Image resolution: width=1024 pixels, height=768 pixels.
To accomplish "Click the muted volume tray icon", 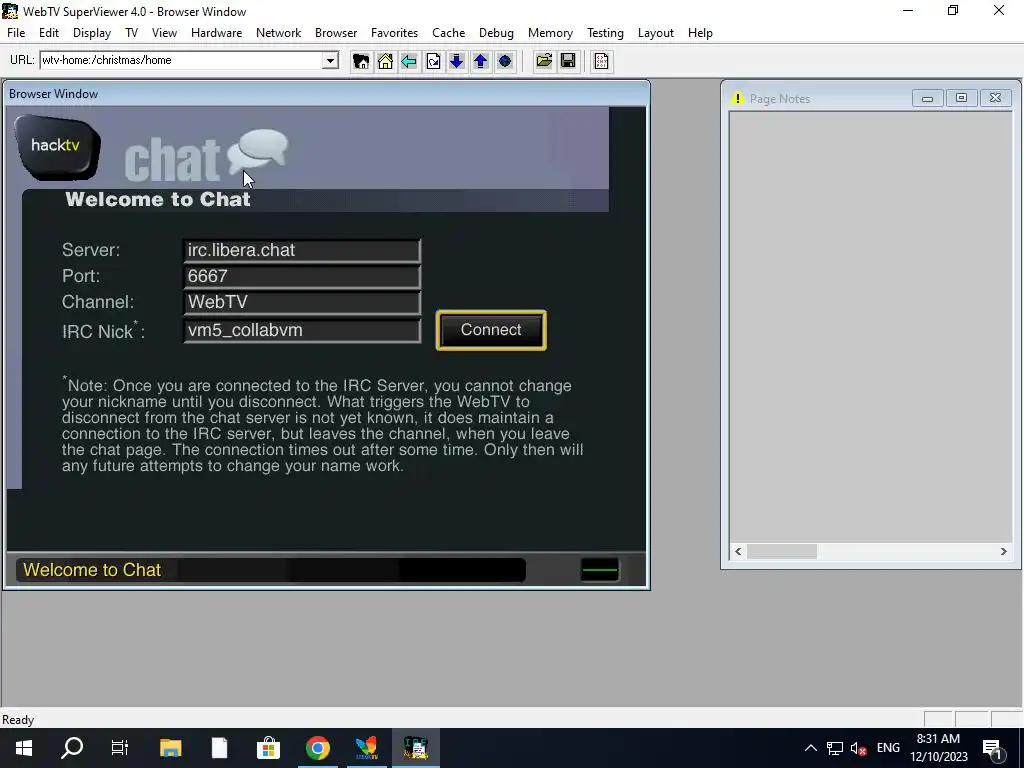I will pos(858,748).
